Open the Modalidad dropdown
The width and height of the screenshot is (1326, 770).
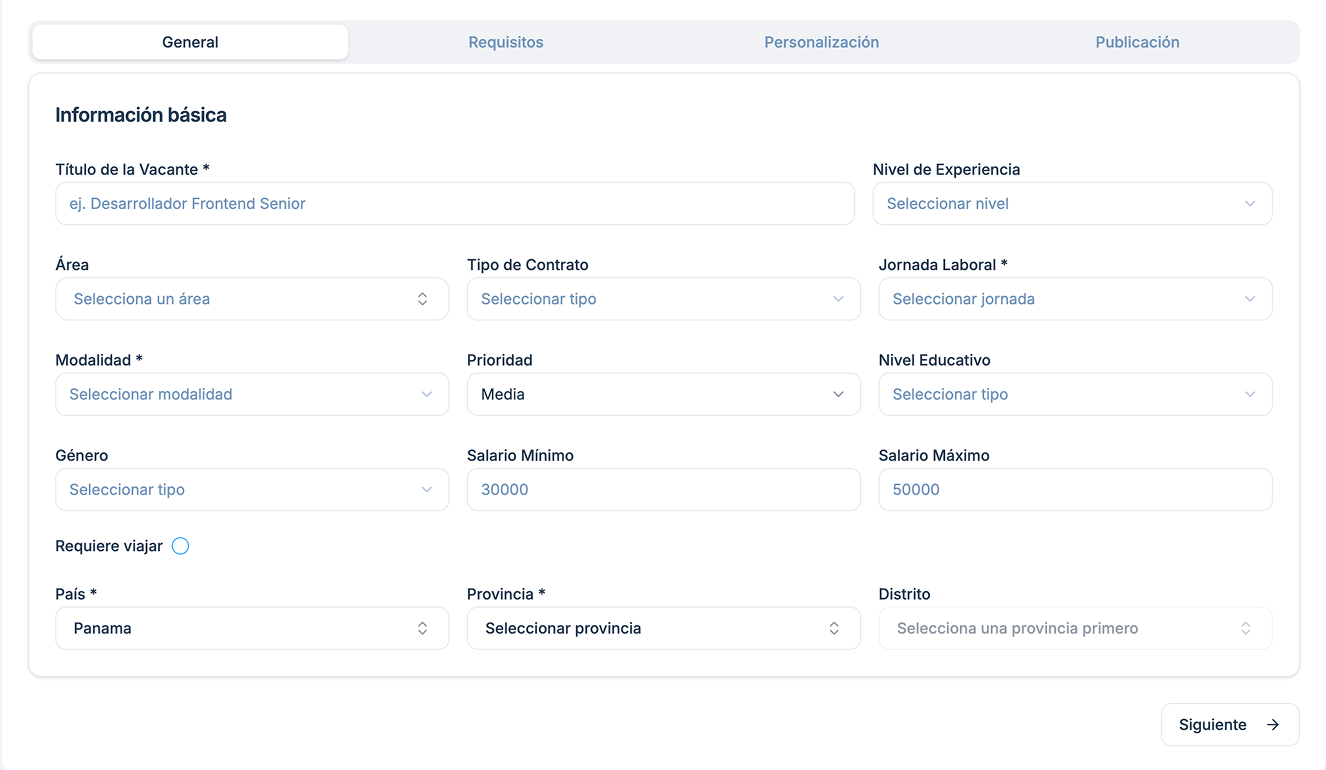tap(252, 394)
